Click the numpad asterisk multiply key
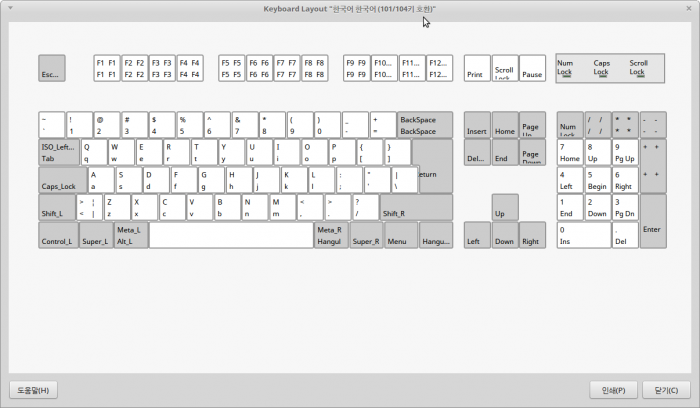The height and width of the screenshot is (408, 700). coord(625,125)
